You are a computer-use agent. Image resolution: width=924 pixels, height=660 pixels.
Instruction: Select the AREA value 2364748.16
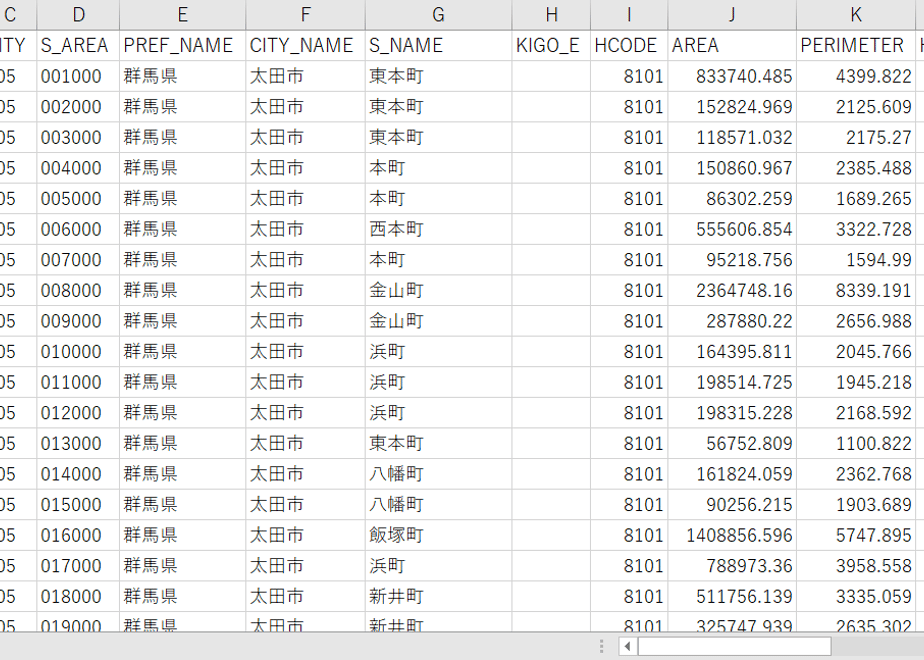[x=732, y=291]
